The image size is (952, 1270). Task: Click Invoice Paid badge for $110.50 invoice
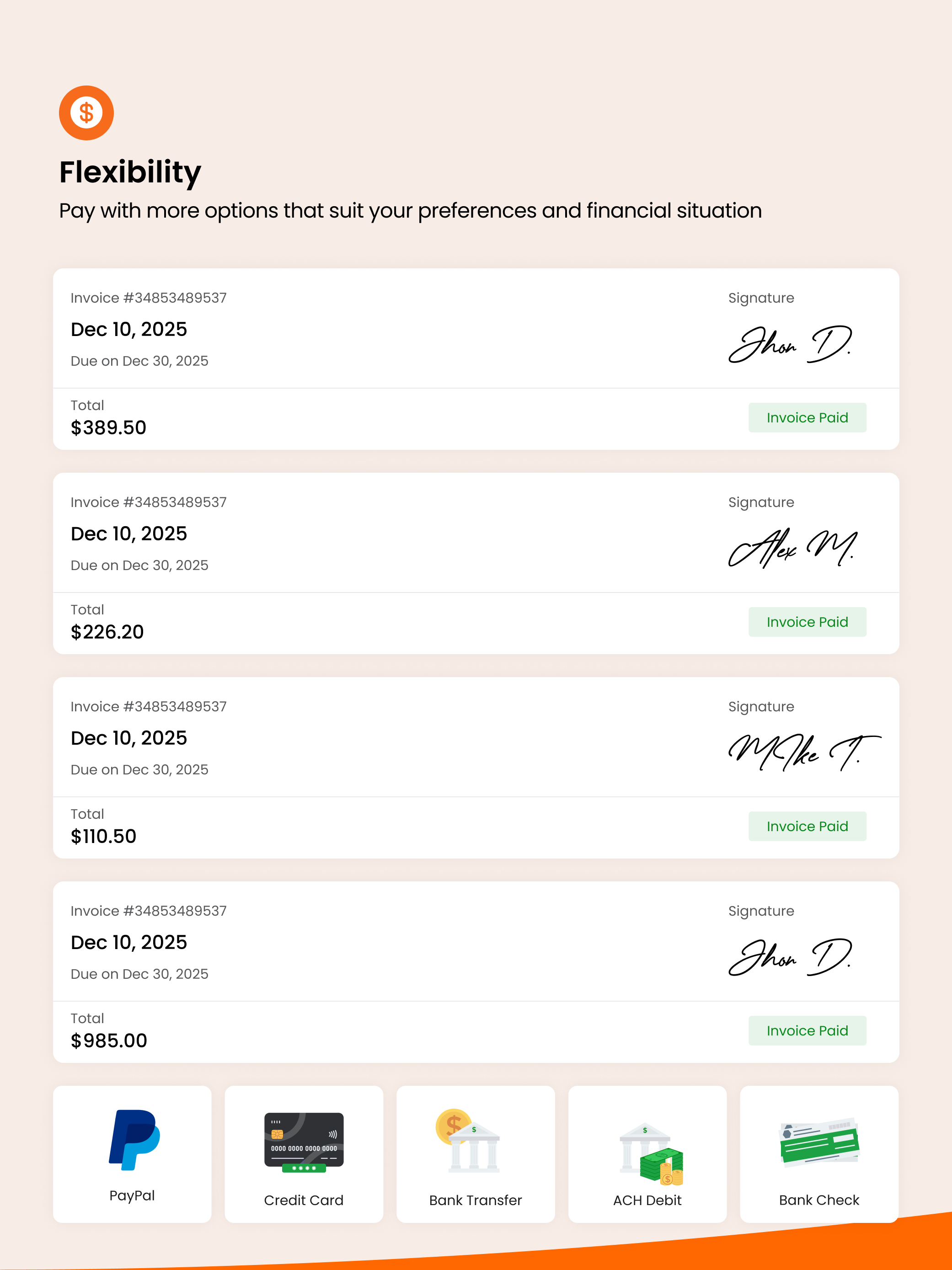tap(808, 826)
